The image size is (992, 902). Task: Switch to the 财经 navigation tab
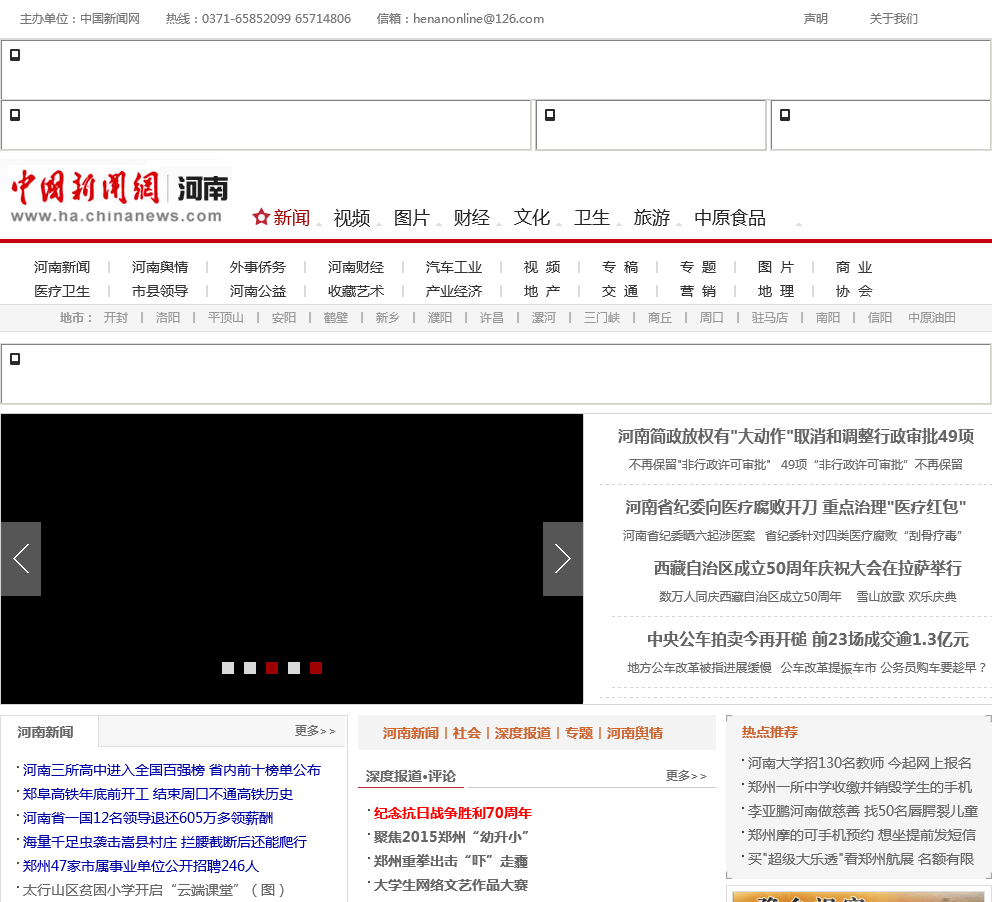pos(472,218)
